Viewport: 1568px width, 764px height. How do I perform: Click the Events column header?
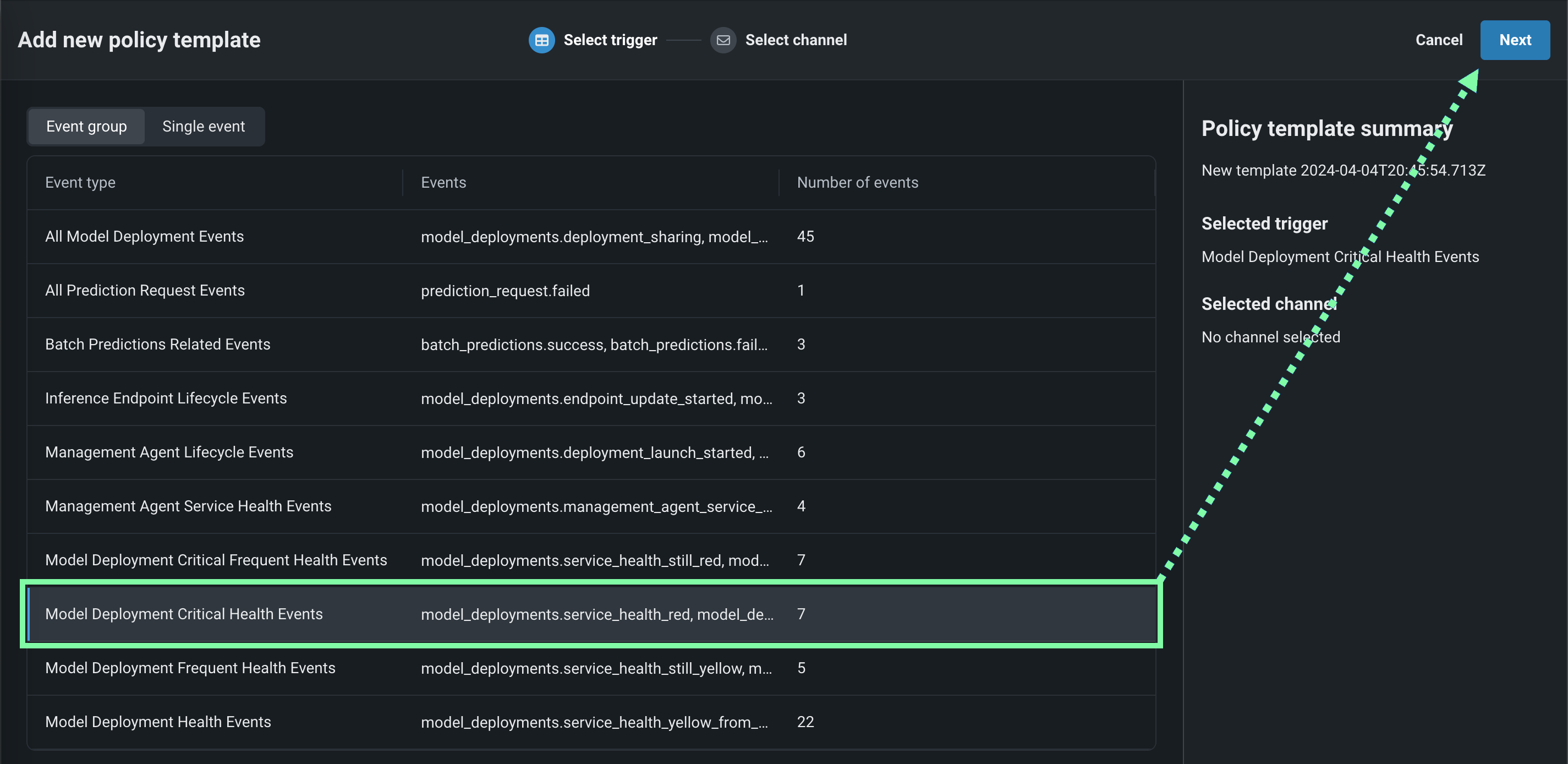coord(443,182)
